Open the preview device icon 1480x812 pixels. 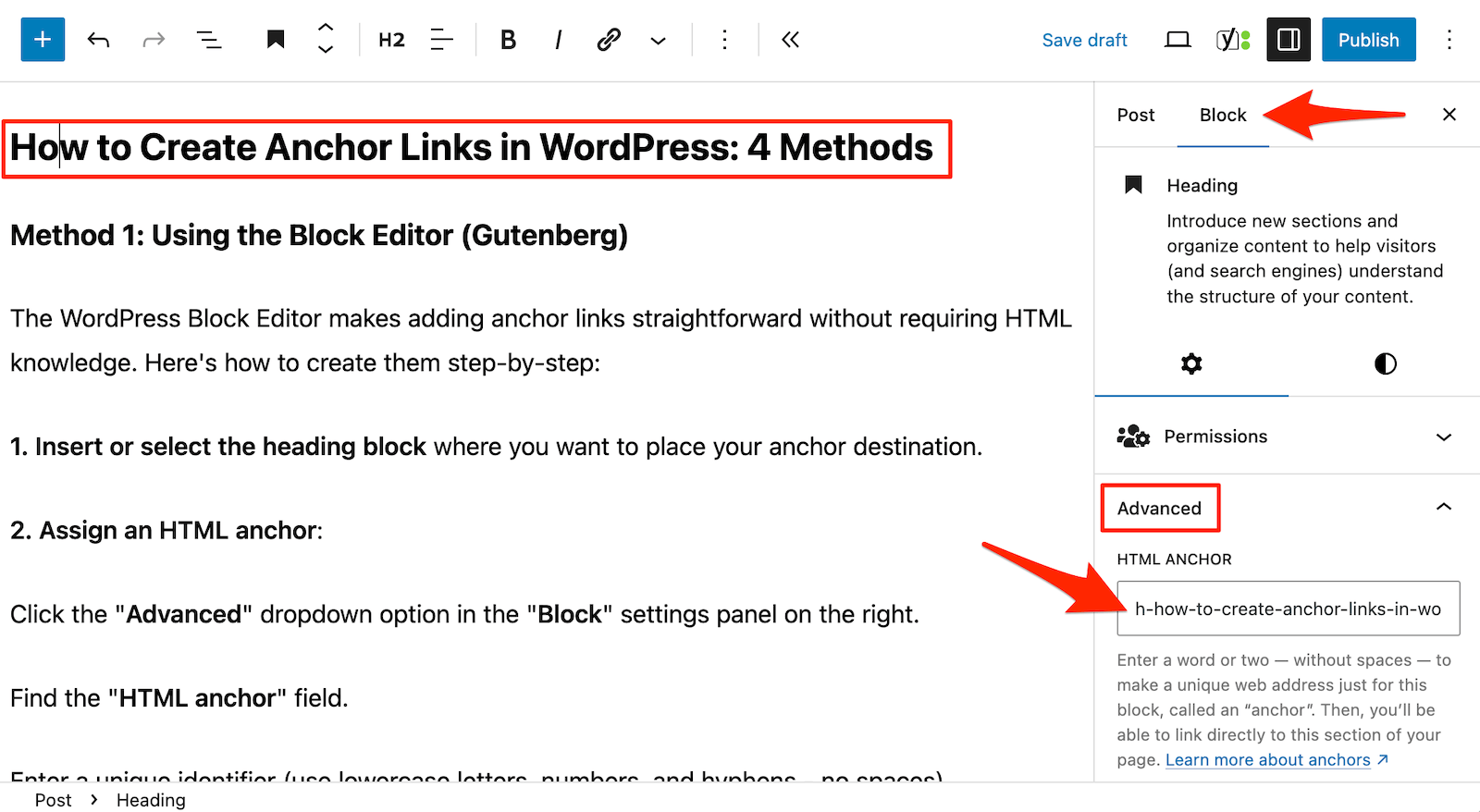(1178, 40)
